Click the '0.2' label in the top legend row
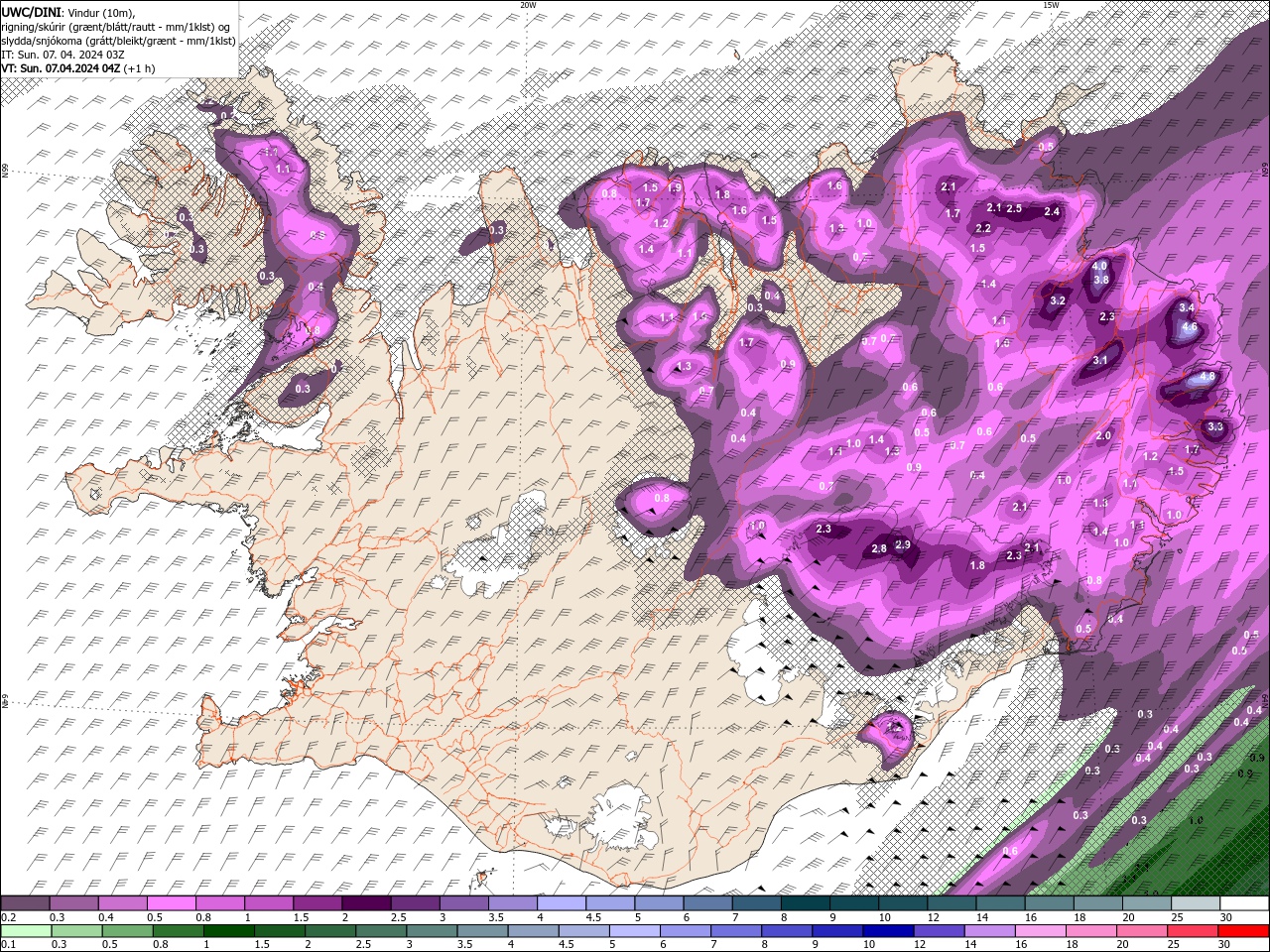 [8, 917]
